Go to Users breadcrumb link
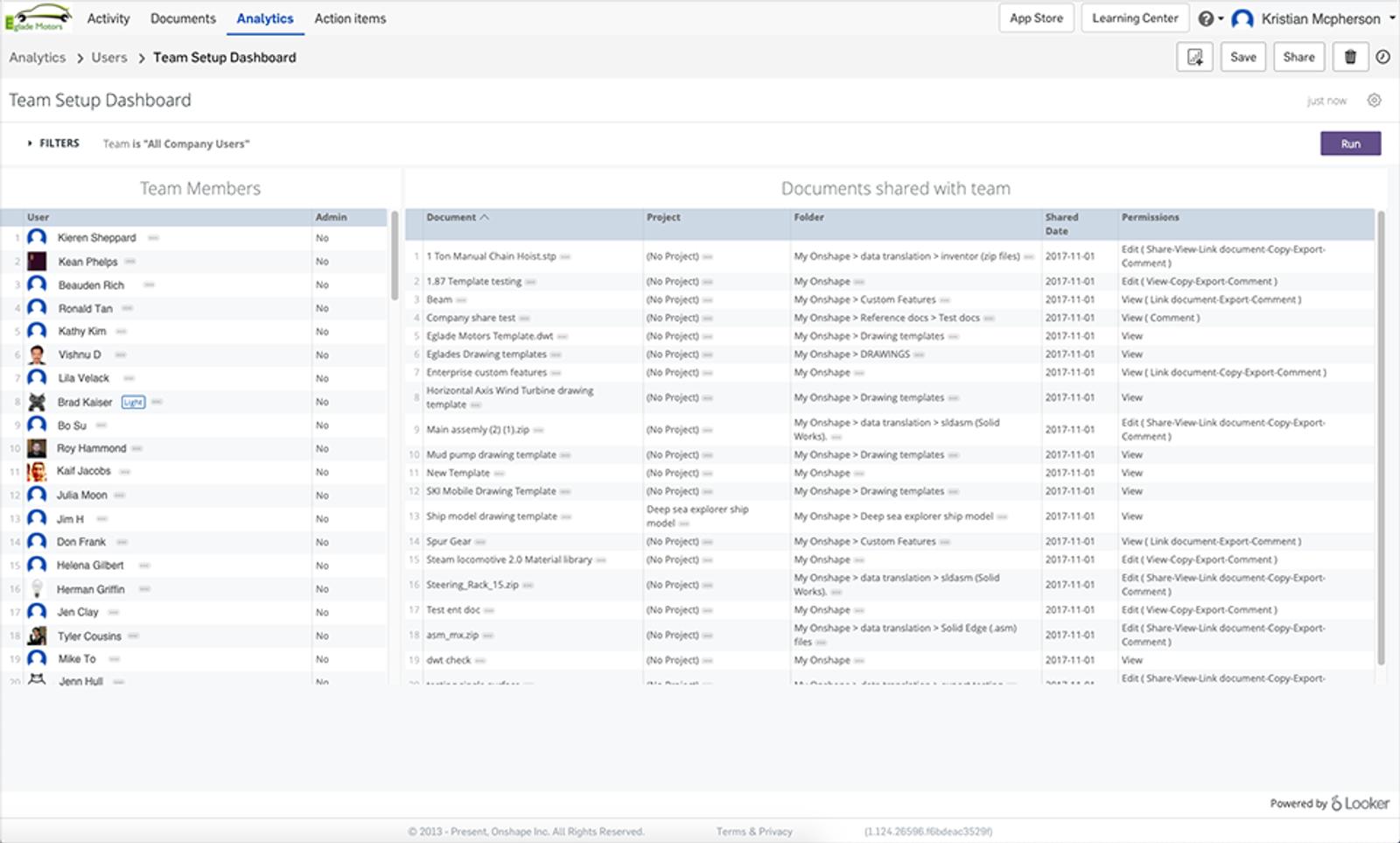 click(109, 58)
